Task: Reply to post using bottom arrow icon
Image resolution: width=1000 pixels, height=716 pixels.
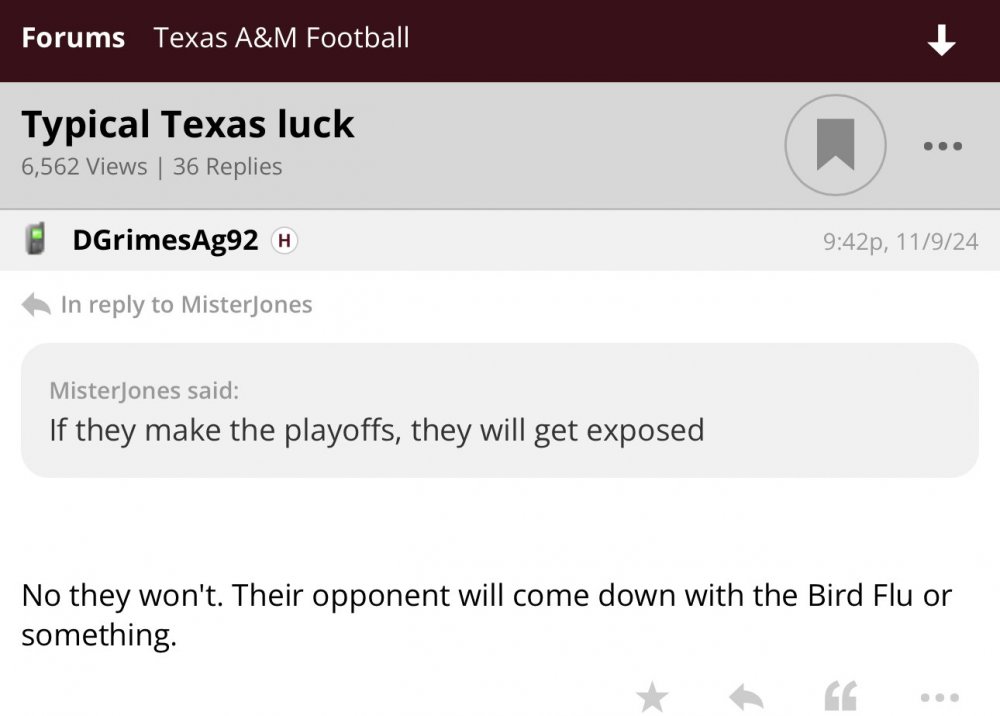Action: [746, 697]
